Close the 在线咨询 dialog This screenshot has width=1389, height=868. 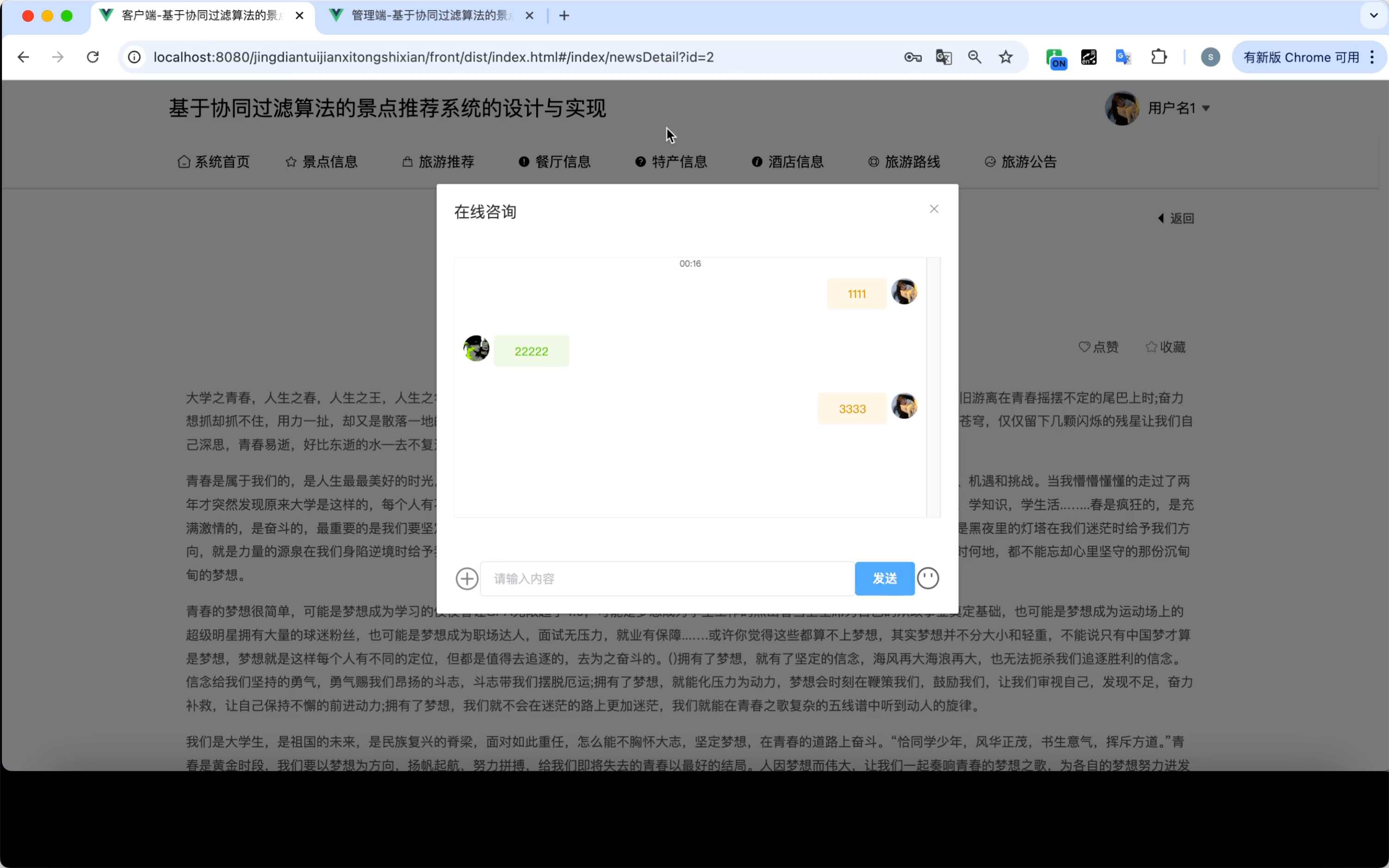coord(934,209)
